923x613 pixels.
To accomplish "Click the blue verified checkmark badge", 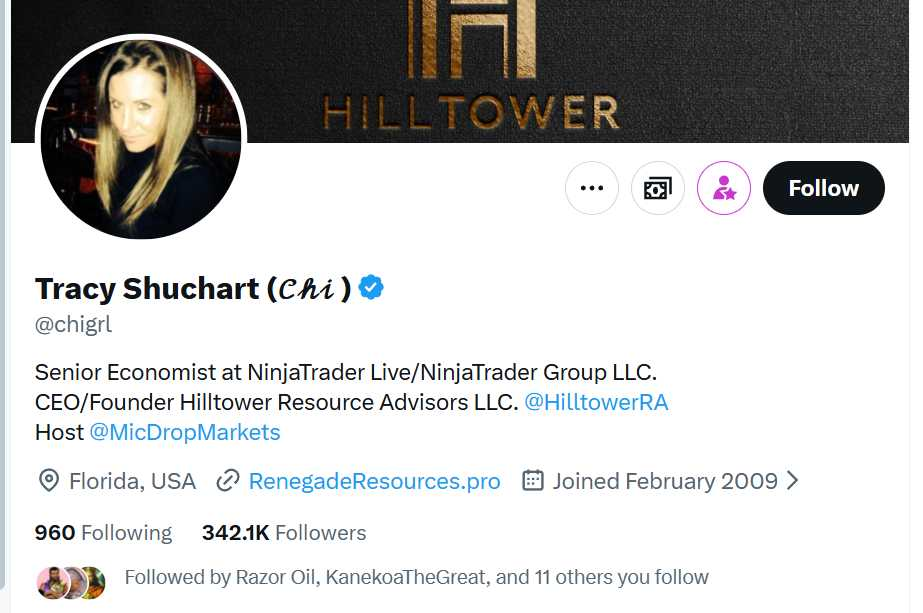I will pyautogui.click(x=372, y=288).
